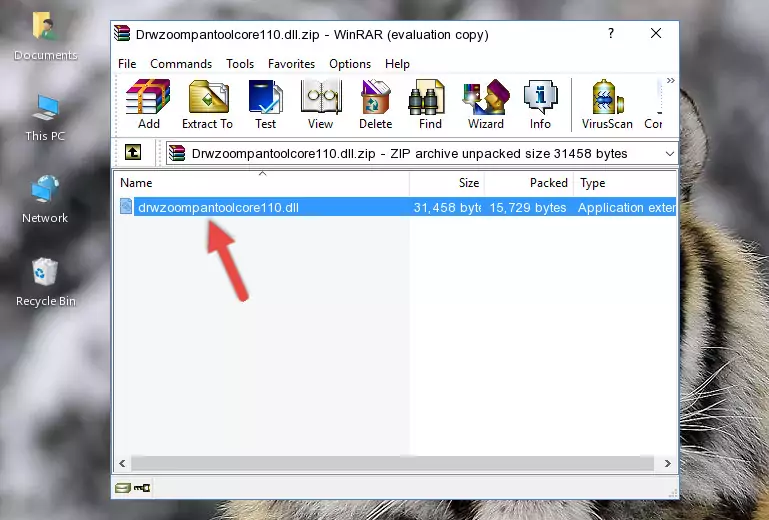
Task: Start the VirusScan tool
Action: 607,104
